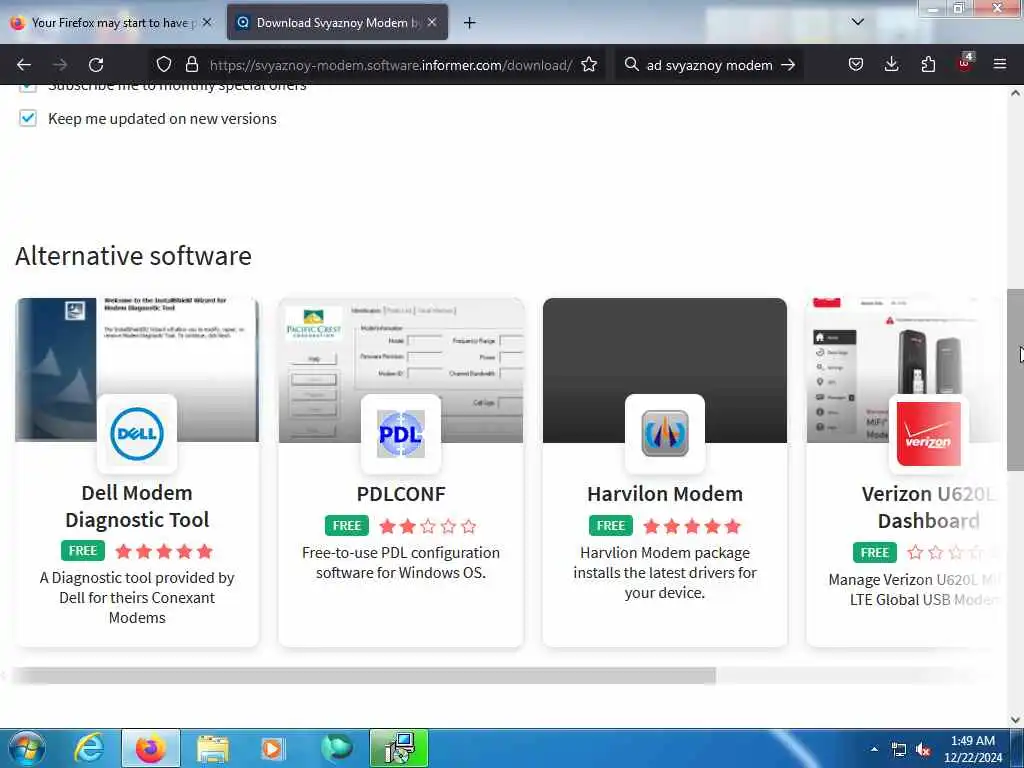Click the 'ad svyaznoy modem' search box
1024x768 pixels.
pos(709,65)
